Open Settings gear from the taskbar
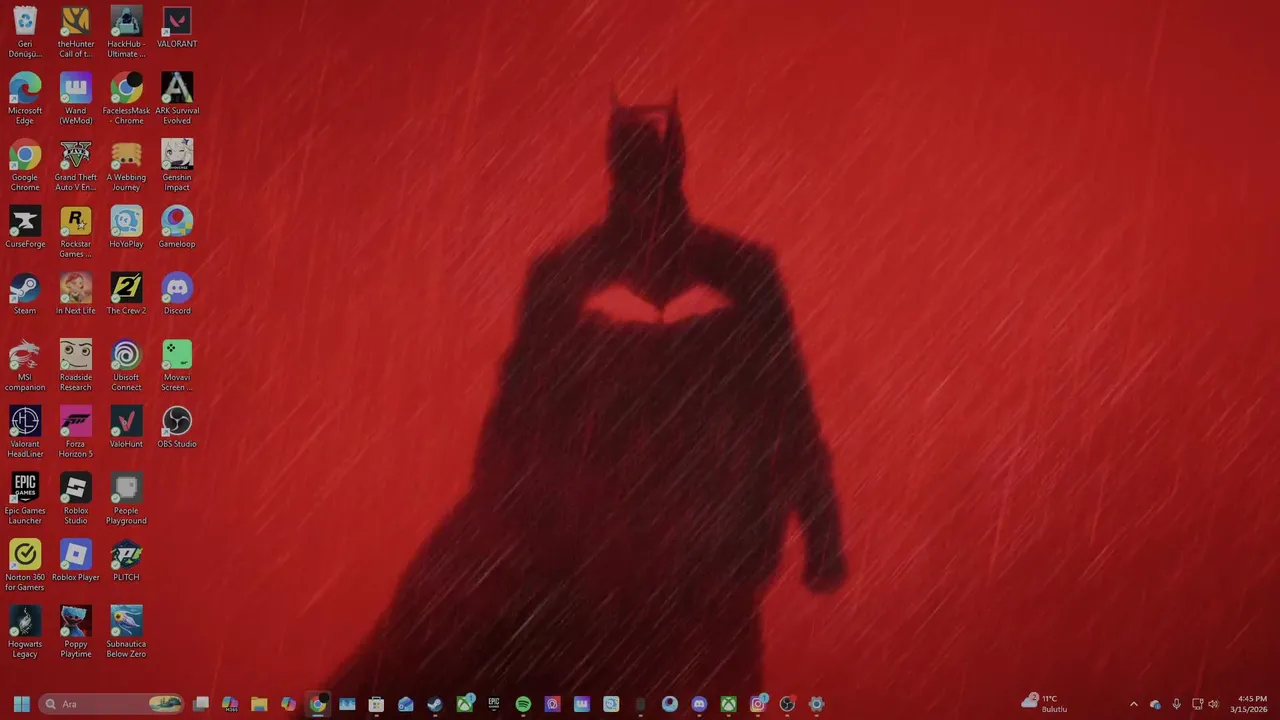The height and width of the screenshot is (720, 1280). 816,704
